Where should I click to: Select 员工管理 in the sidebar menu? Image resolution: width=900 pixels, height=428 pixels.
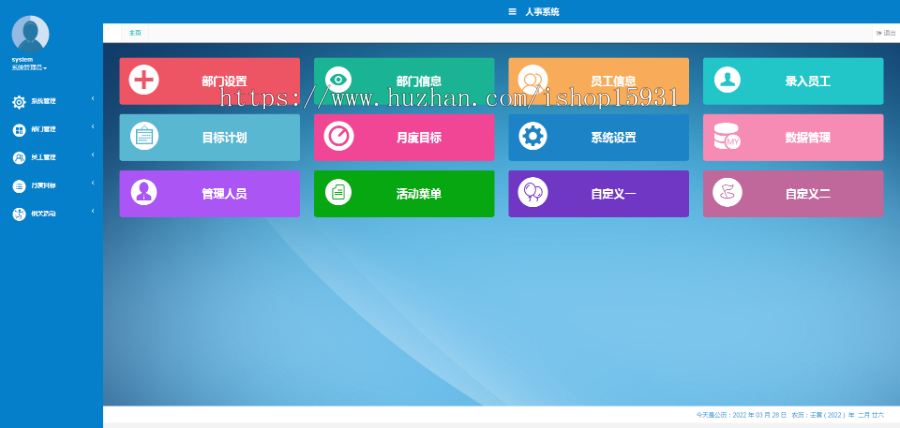coord(43,157)
